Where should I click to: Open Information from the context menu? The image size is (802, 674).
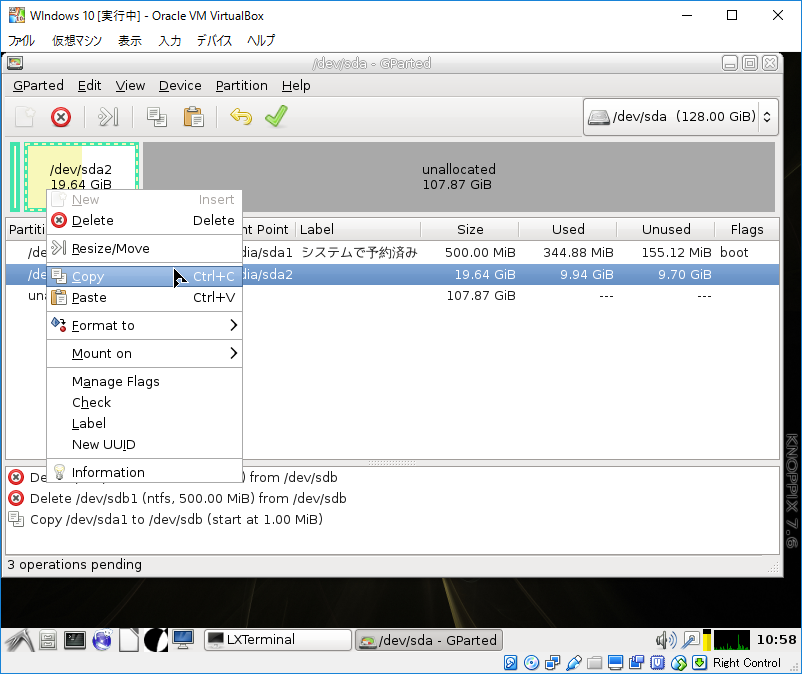(144, 473)
